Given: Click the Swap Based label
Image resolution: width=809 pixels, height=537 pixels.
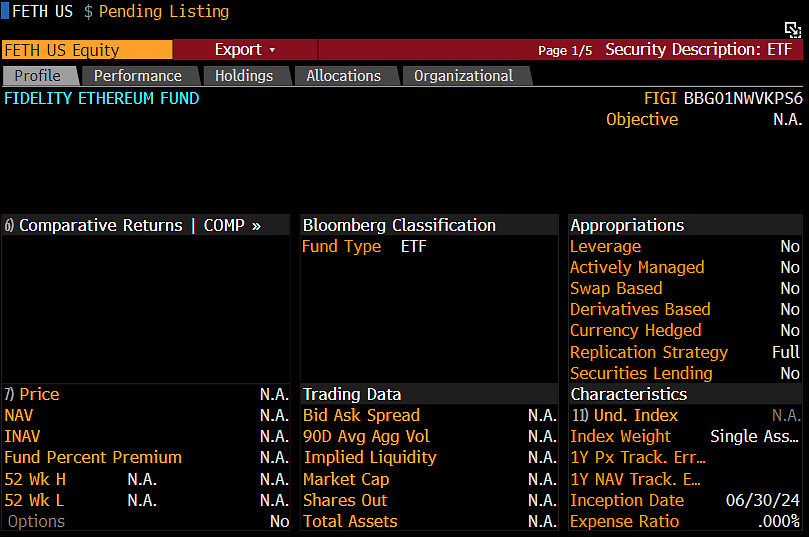Looking at the screenshot, I should click(616, 288).
